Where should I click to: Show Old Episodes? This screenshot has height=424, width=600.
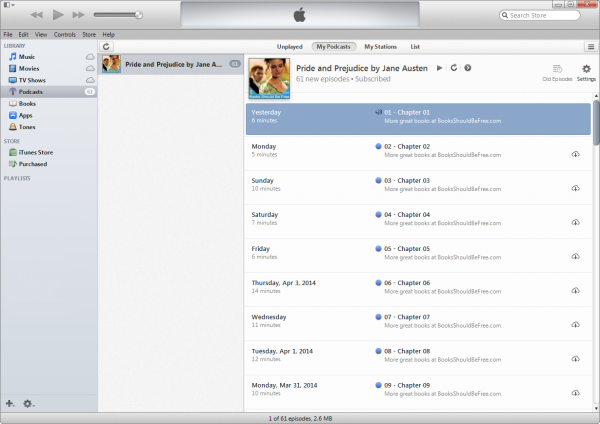[557, 73]
